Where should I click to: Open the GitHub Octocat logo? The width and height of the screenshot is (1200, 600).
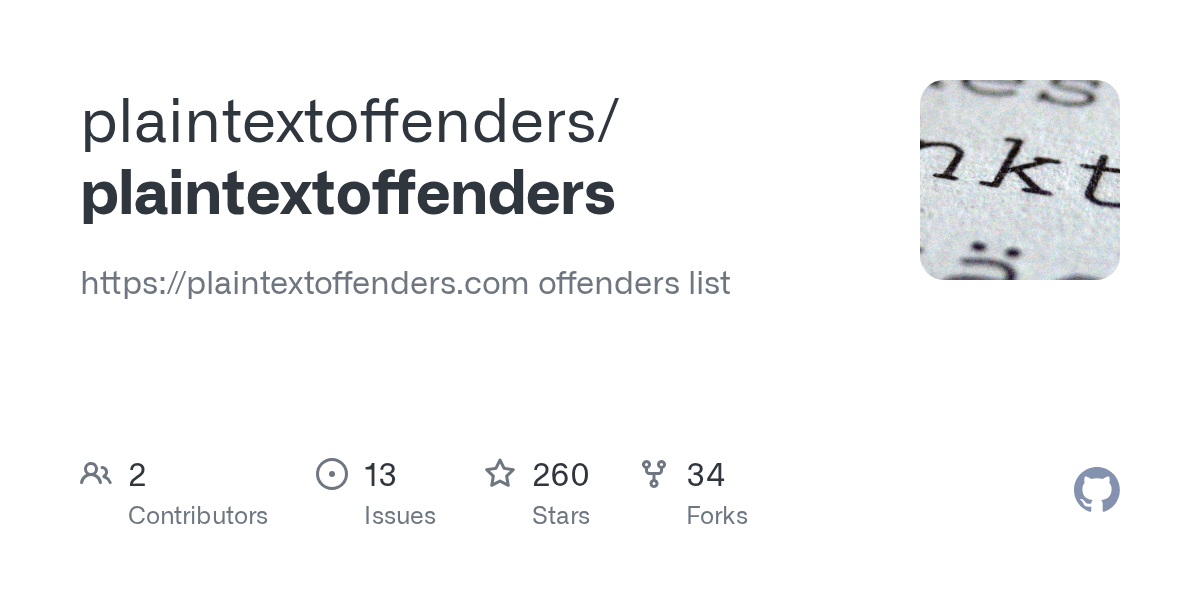pyautogui.click(x=1096, y=490)
